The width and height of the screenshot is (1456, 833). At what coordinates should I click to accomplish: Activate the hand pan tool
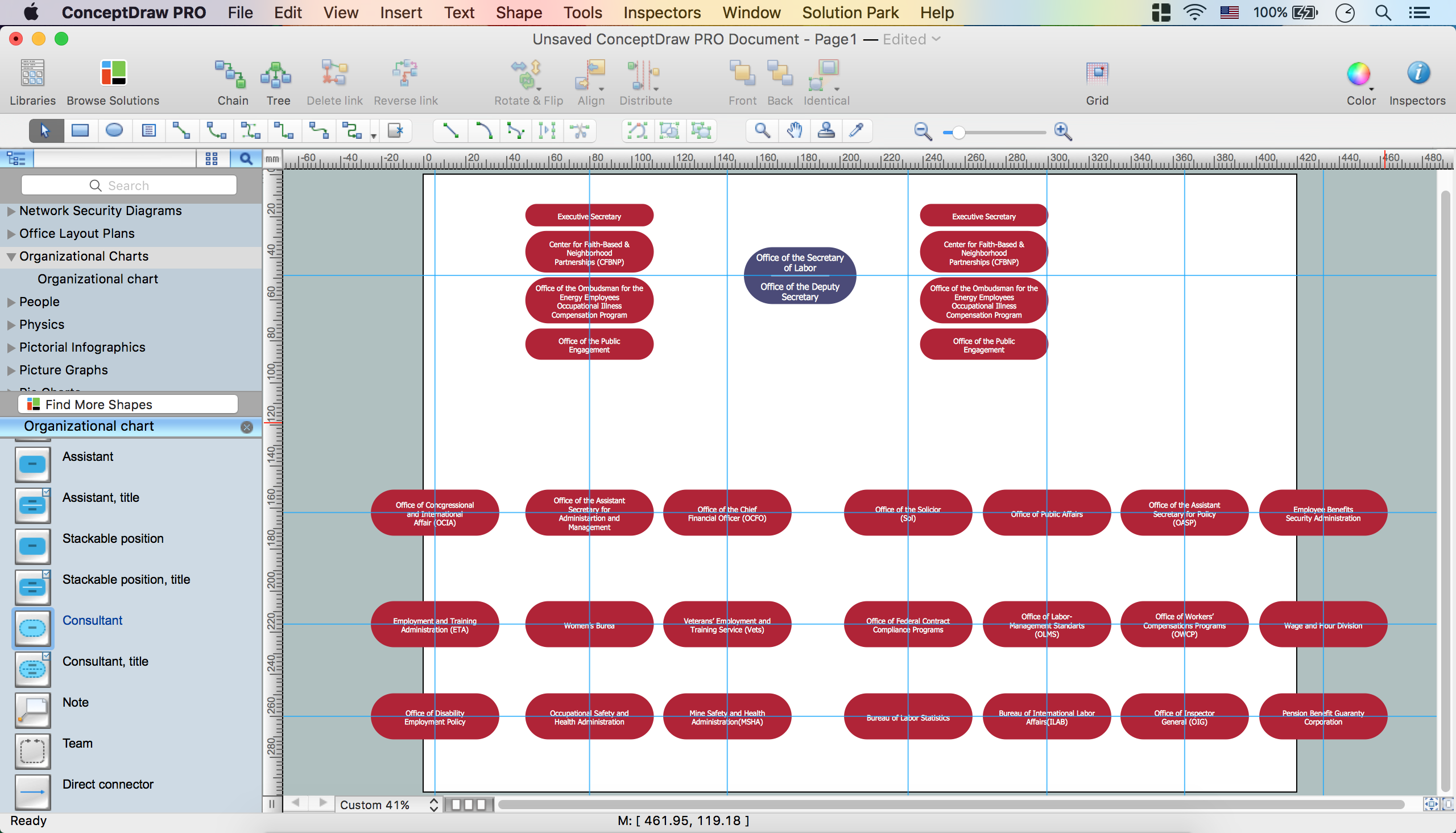(794, 130)
